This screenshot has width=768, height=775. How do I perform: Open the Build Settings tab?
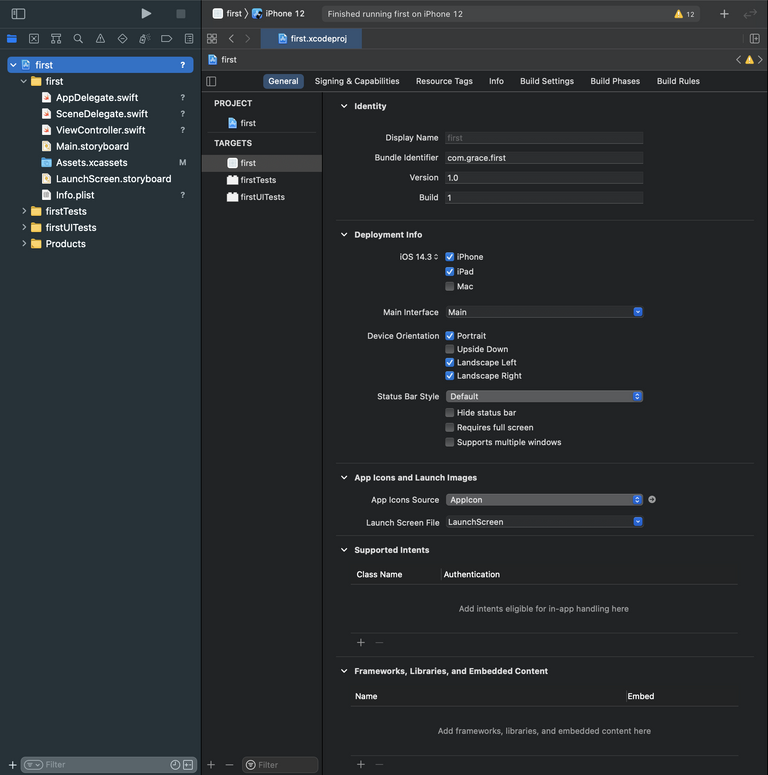point(547,81)
